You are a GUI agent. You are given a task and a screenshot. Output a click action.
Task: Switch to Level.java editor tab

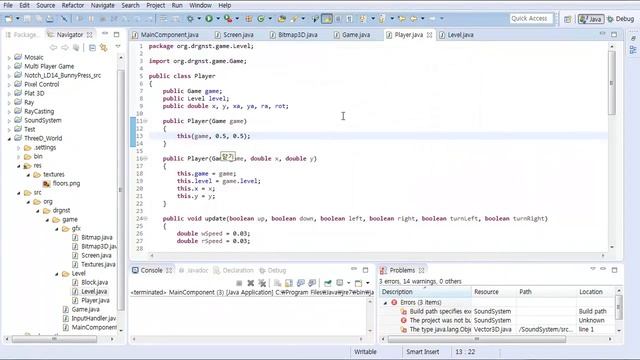click(456, 35)
